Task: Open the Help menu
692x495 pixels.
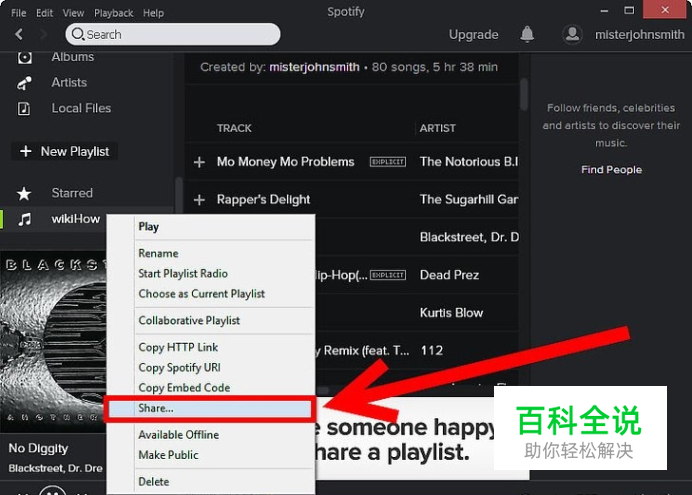Action: click(153, 13)
